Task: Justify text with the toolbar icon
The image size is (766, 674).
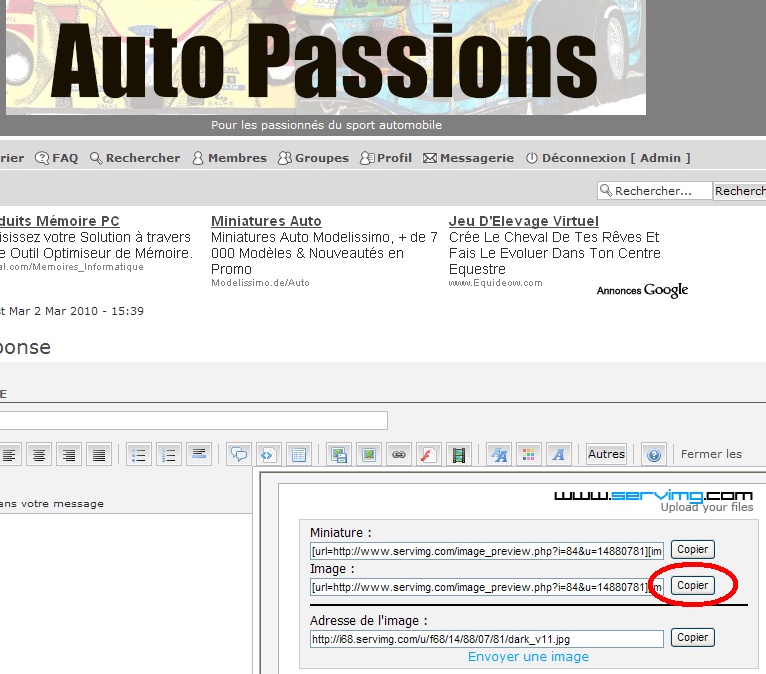Action: tap(99, 455)
